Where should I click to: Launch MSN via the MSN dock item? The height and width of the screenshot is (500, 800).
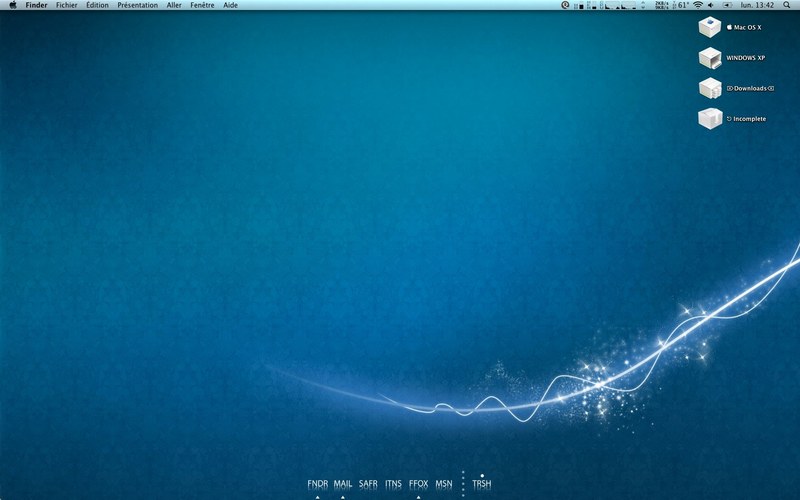(444, 484)
